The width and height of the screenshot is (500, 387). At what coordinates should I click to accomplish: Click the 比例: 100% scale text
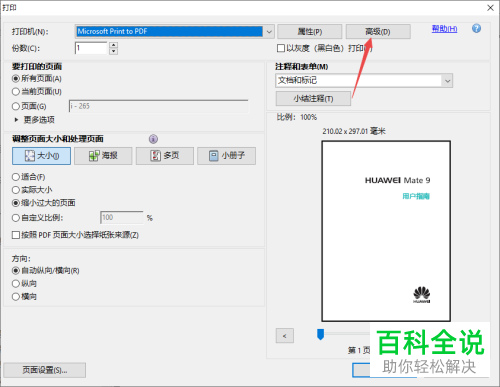click(x=297, y=117)
